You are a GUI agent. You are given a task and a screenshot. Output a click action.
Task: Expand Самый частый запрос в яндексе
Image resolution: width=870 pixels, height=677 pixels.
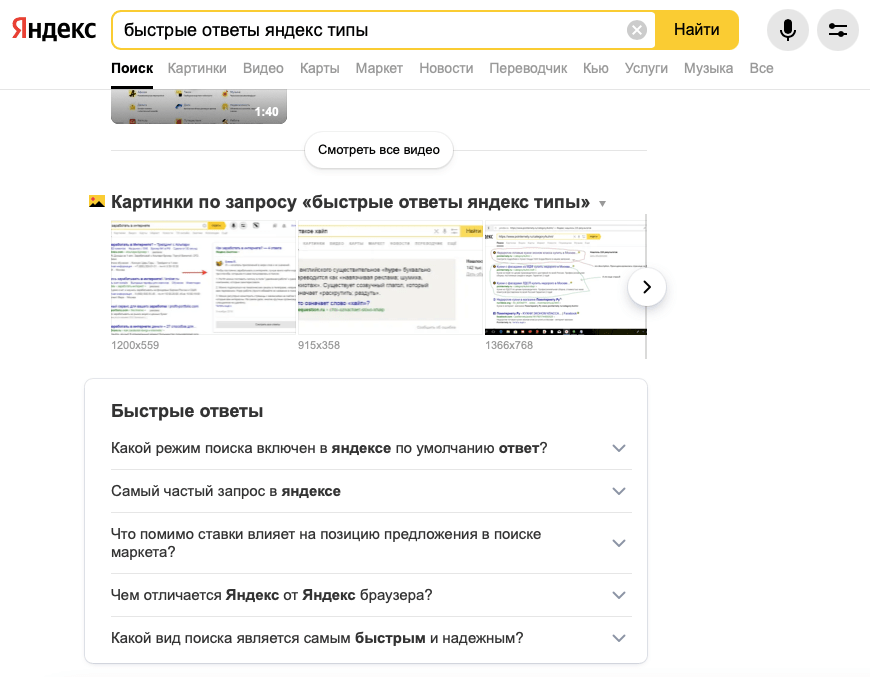tap(371, 491)
